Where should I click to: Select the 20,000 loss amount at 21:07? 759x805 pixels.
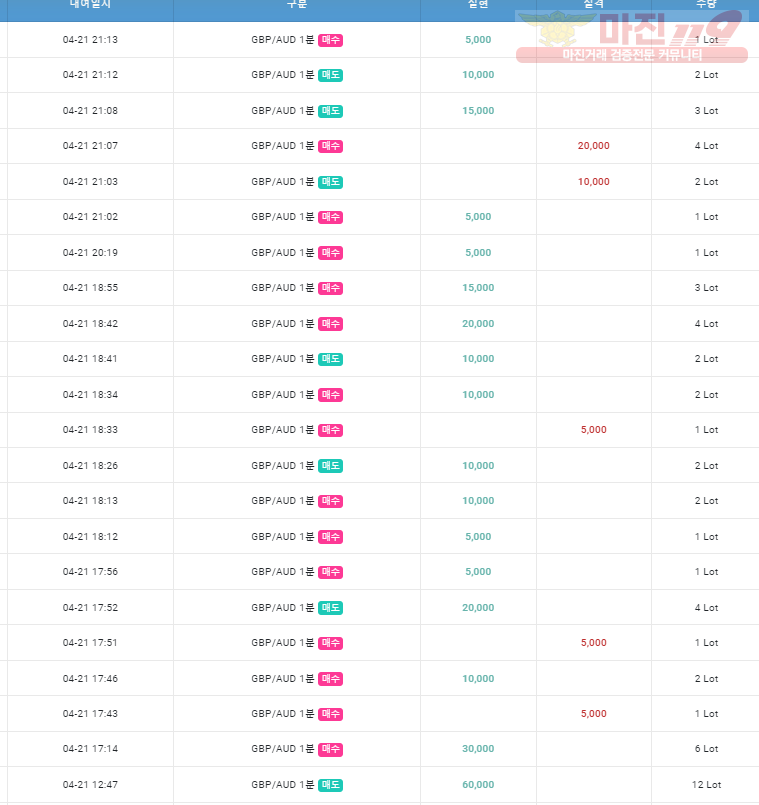tap(594, 146)
